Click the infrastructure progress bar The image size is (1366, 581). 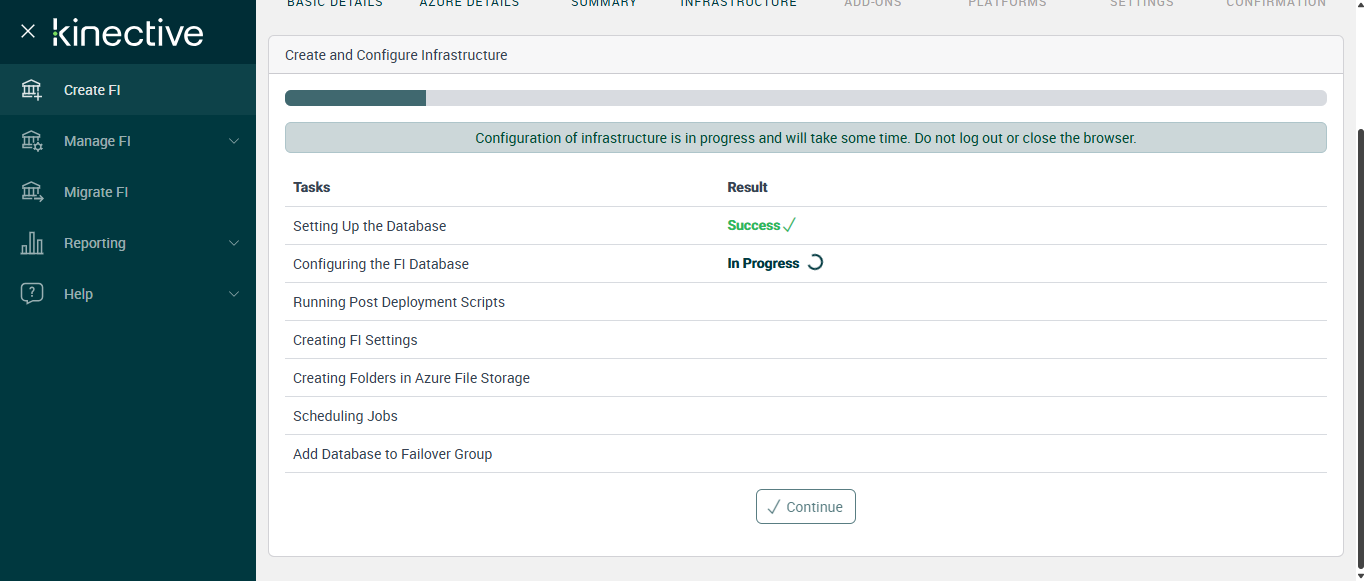tap(805, 98)
